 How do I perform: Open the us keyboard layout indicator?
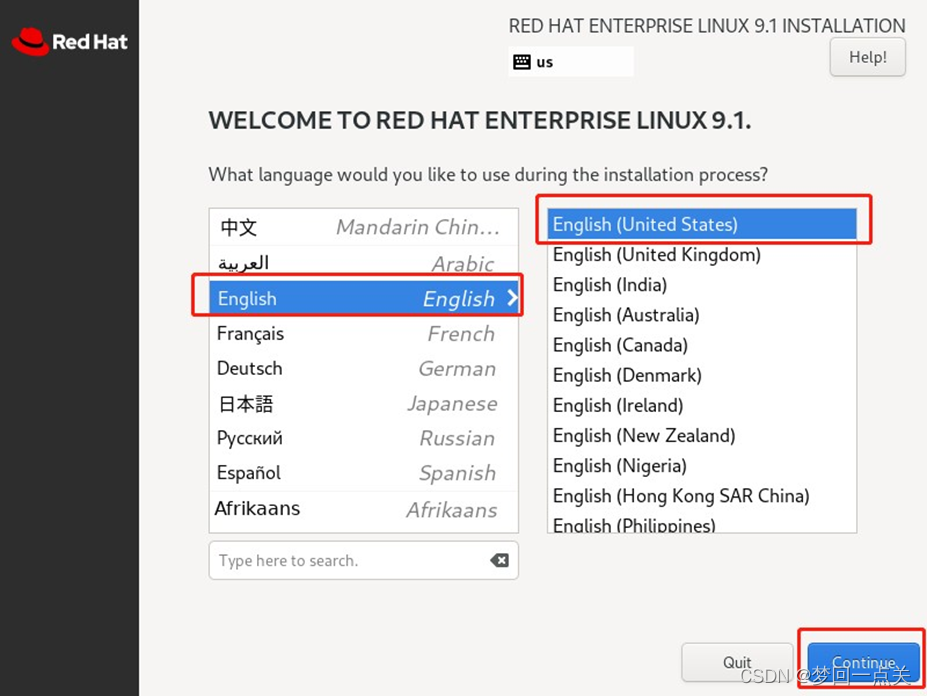(571, 61)
